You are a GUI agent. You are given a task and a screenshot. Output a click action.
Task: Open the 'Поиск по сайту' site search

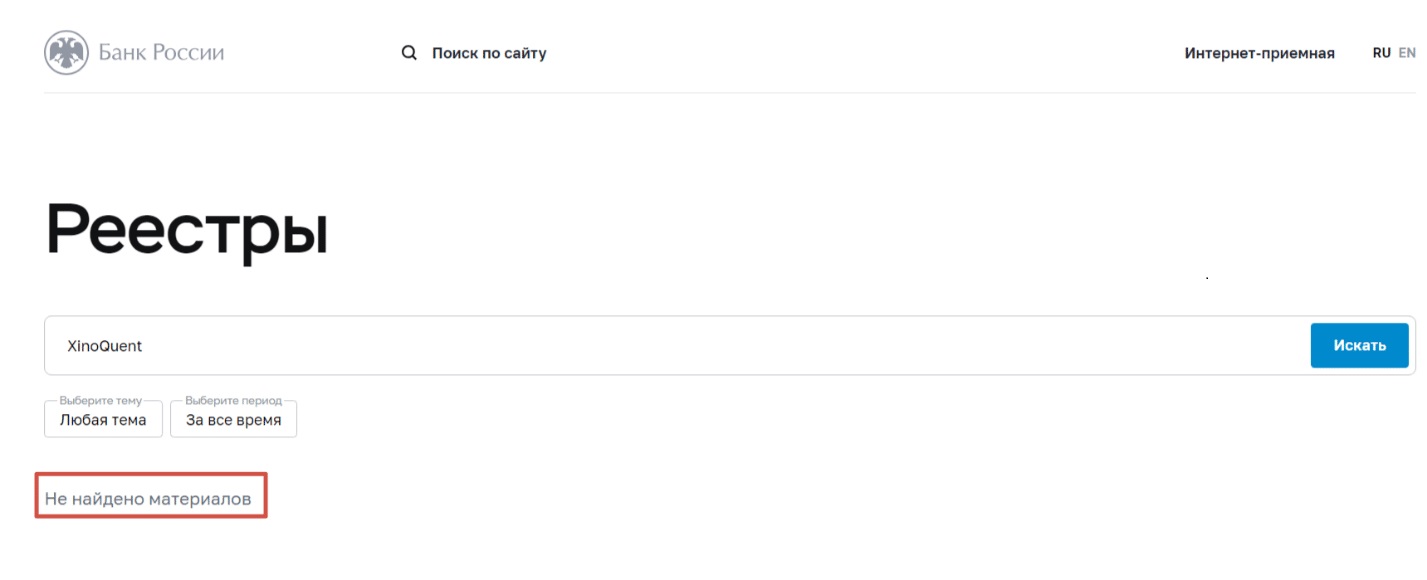click(488, 53)
